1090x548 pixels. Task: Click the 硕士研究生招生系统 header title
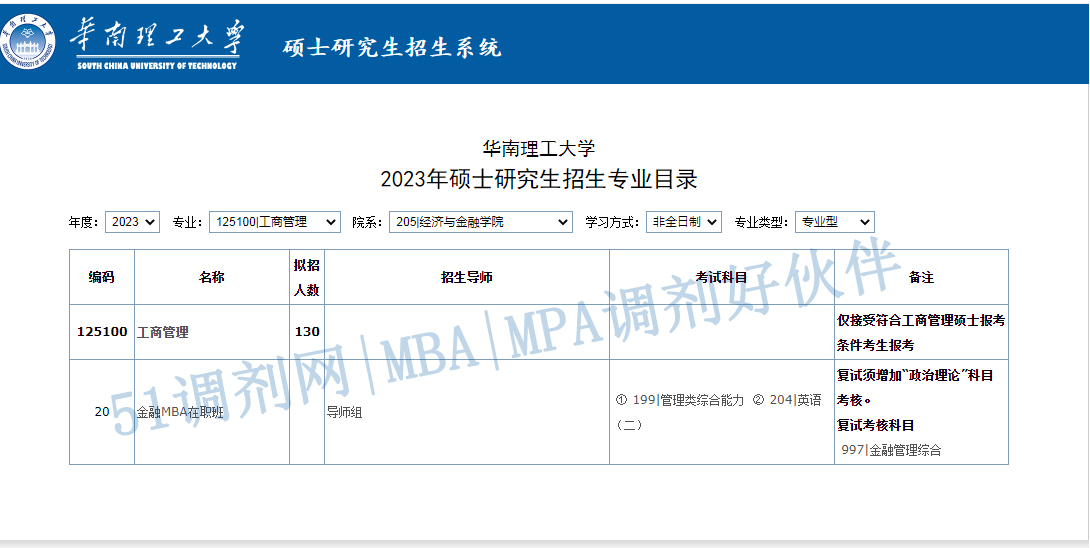[x=391, y=47]
